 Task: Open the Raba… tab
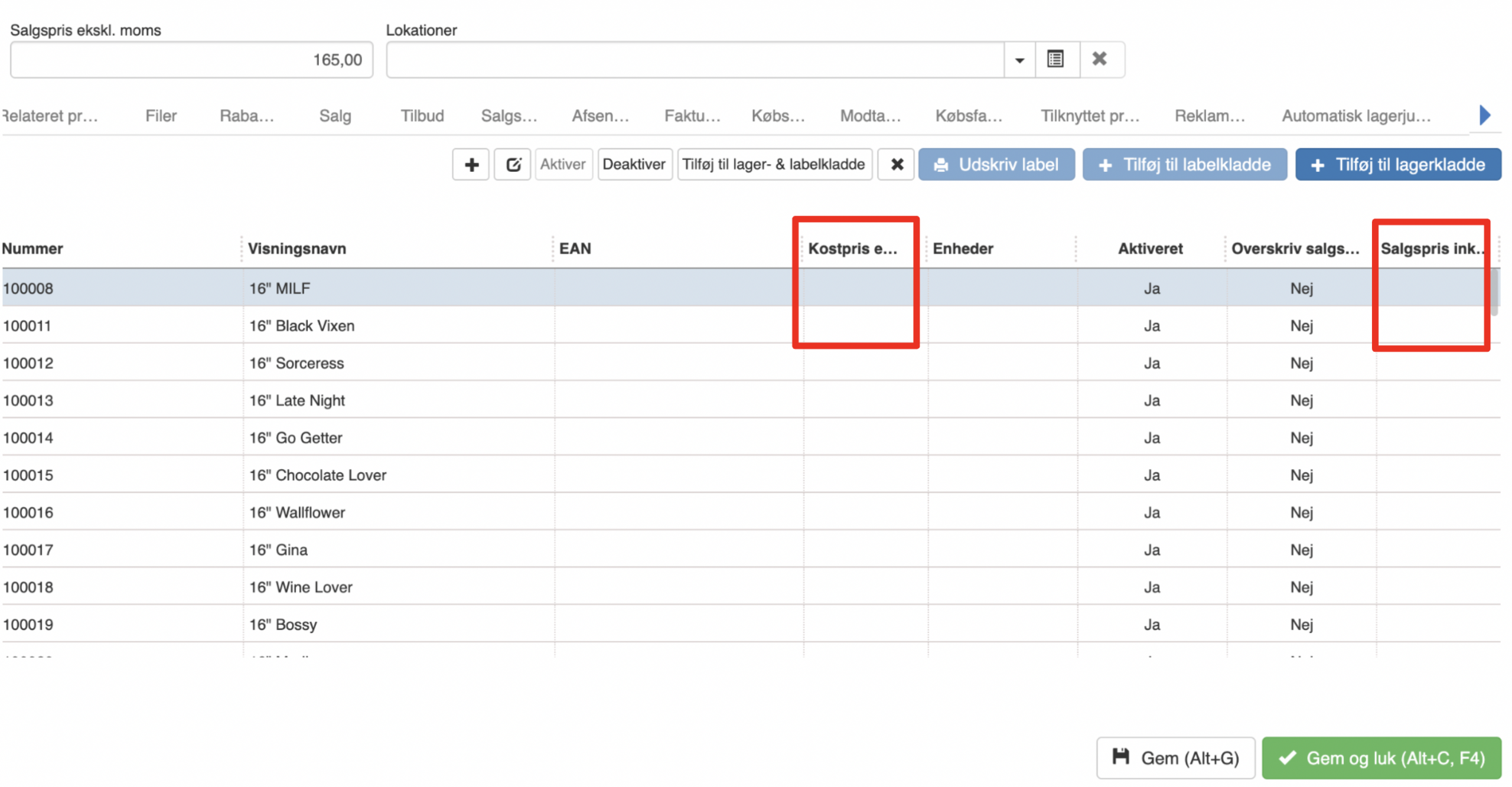[x=247, y=116]
